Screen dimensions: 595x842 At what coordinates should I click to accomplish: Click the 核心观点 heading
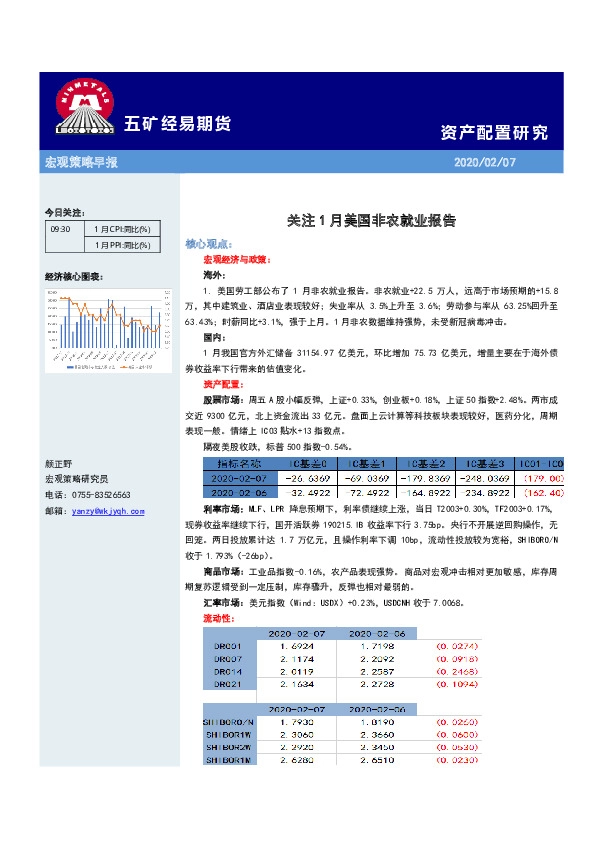click(208, 244)
